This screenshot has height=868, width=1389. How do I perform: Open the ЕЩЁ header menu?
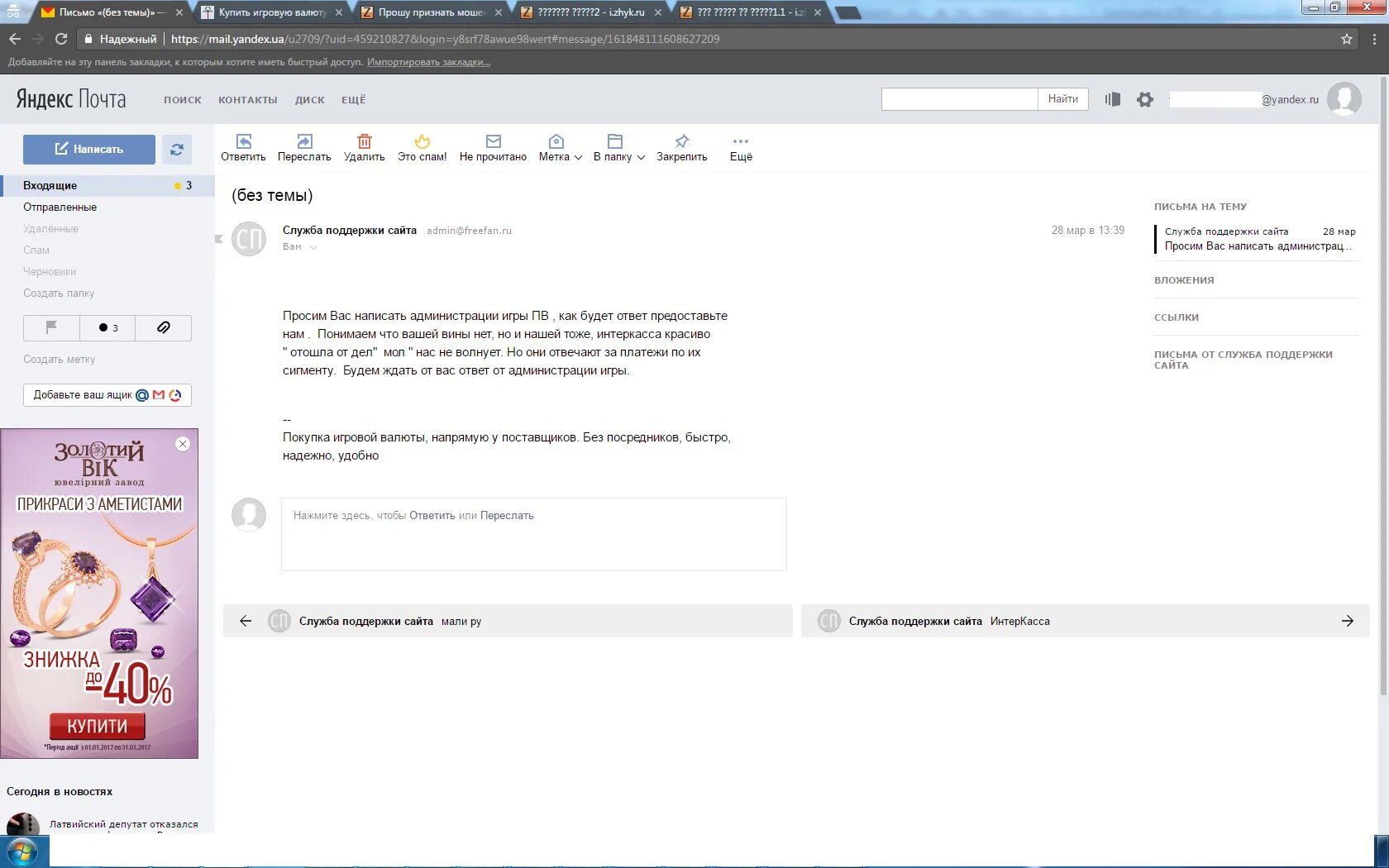(x=354, y=100)
